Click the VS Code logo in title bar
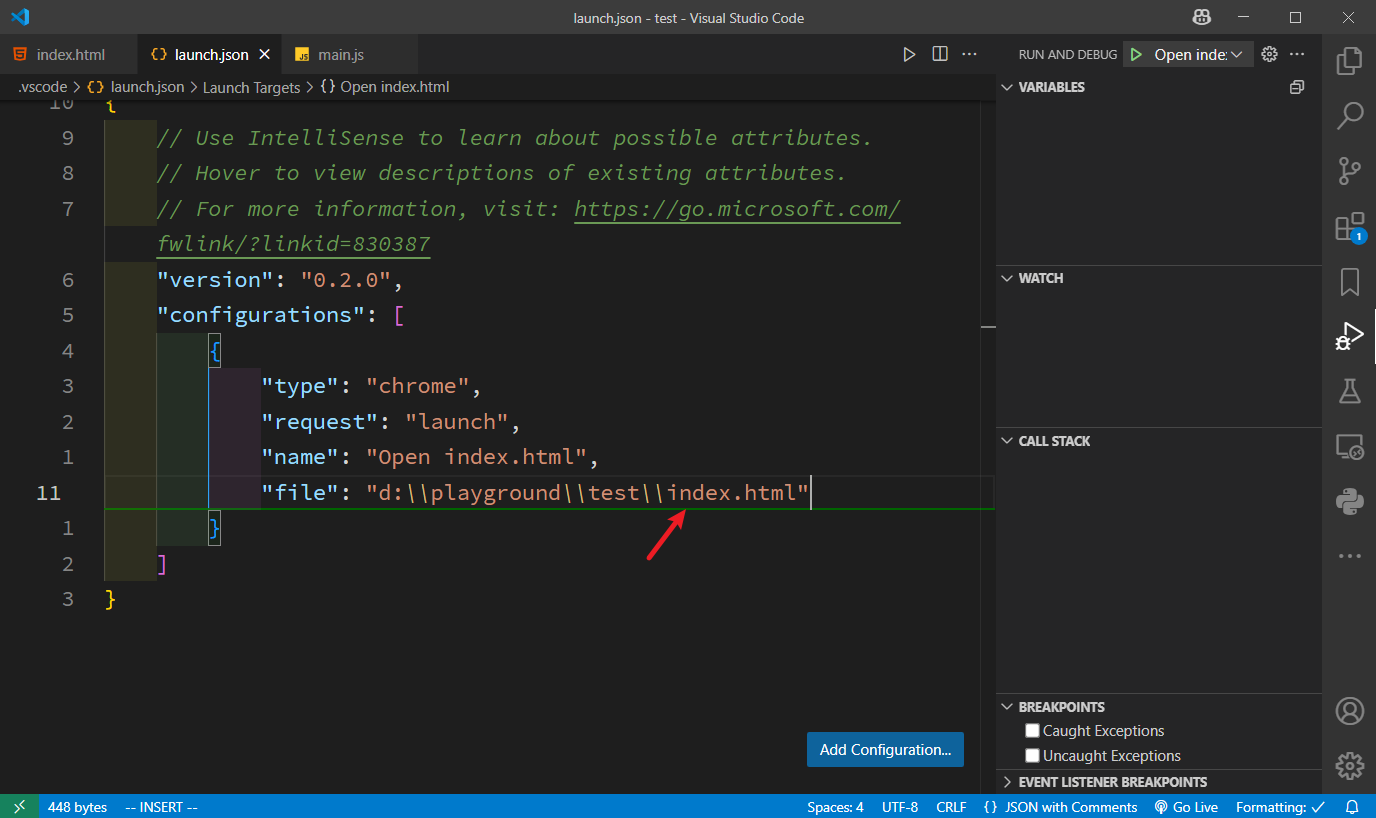The width and height of the screenshot is (1376, 818). [x=20, y=17]
